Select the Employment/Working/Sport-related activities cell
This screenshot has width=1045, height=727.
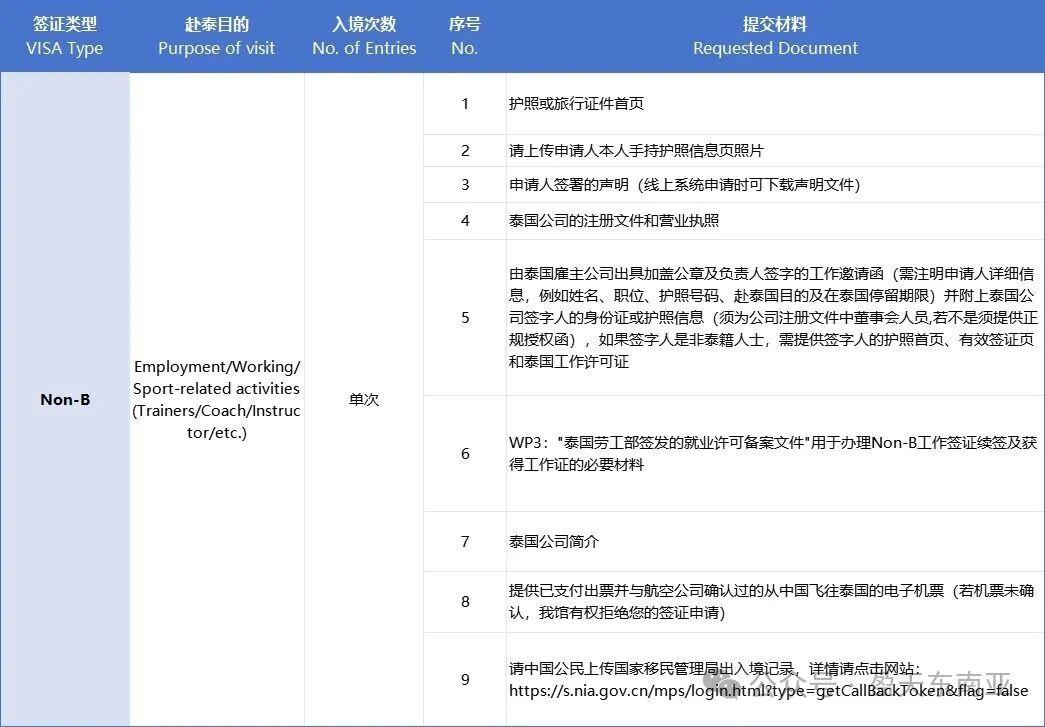pos(216,399)
